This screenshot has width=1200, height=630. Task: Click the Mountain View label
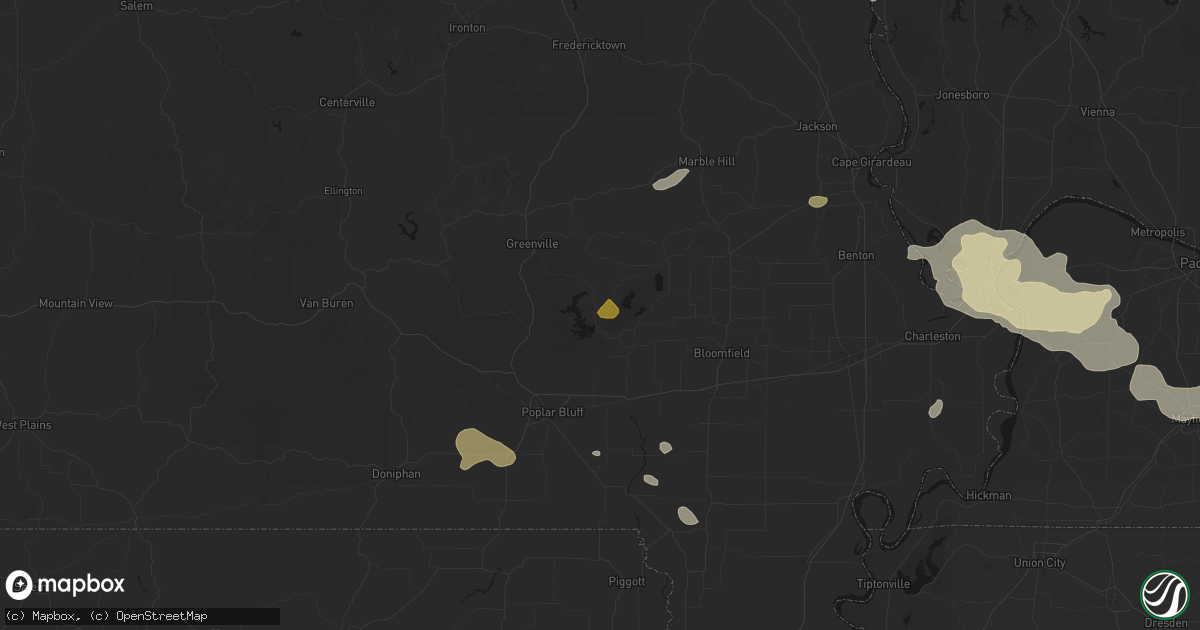pyautogui.click(x=76, y=303)
